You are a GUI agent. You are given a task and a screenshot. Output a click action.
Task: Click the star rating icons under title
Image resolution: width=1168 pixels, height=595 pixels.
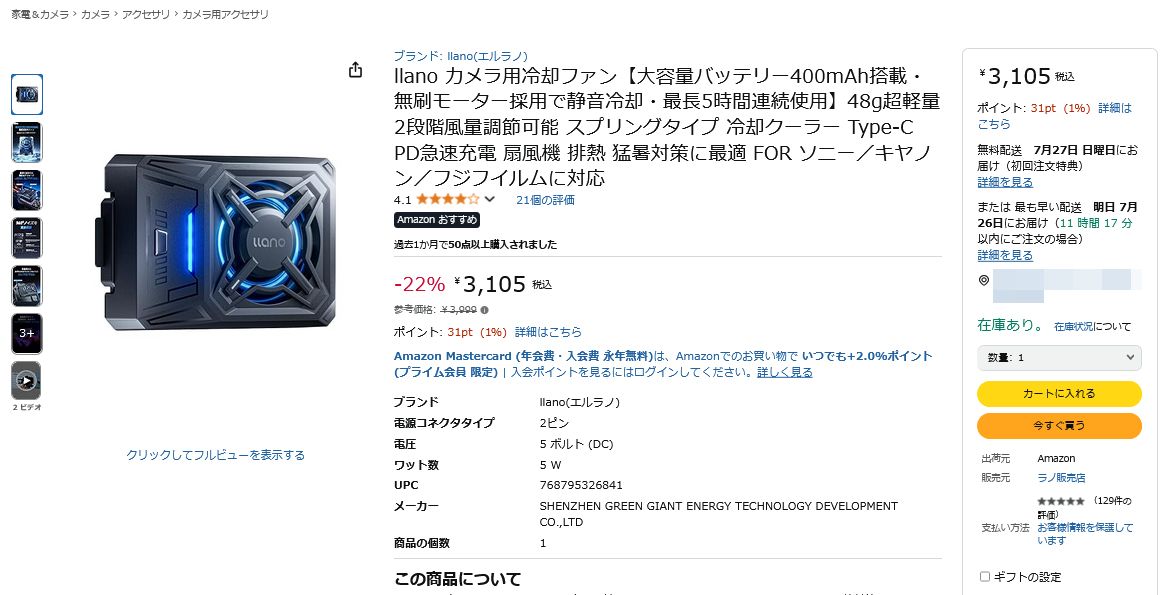(447, 200)
